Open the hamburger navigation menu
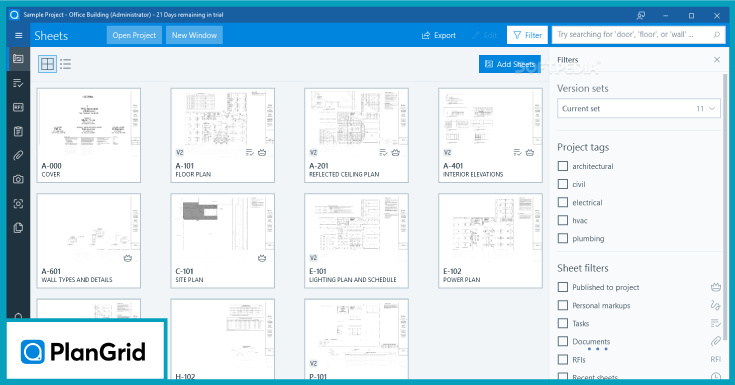This screenshot has width=735, height=385. click(18, 35)
